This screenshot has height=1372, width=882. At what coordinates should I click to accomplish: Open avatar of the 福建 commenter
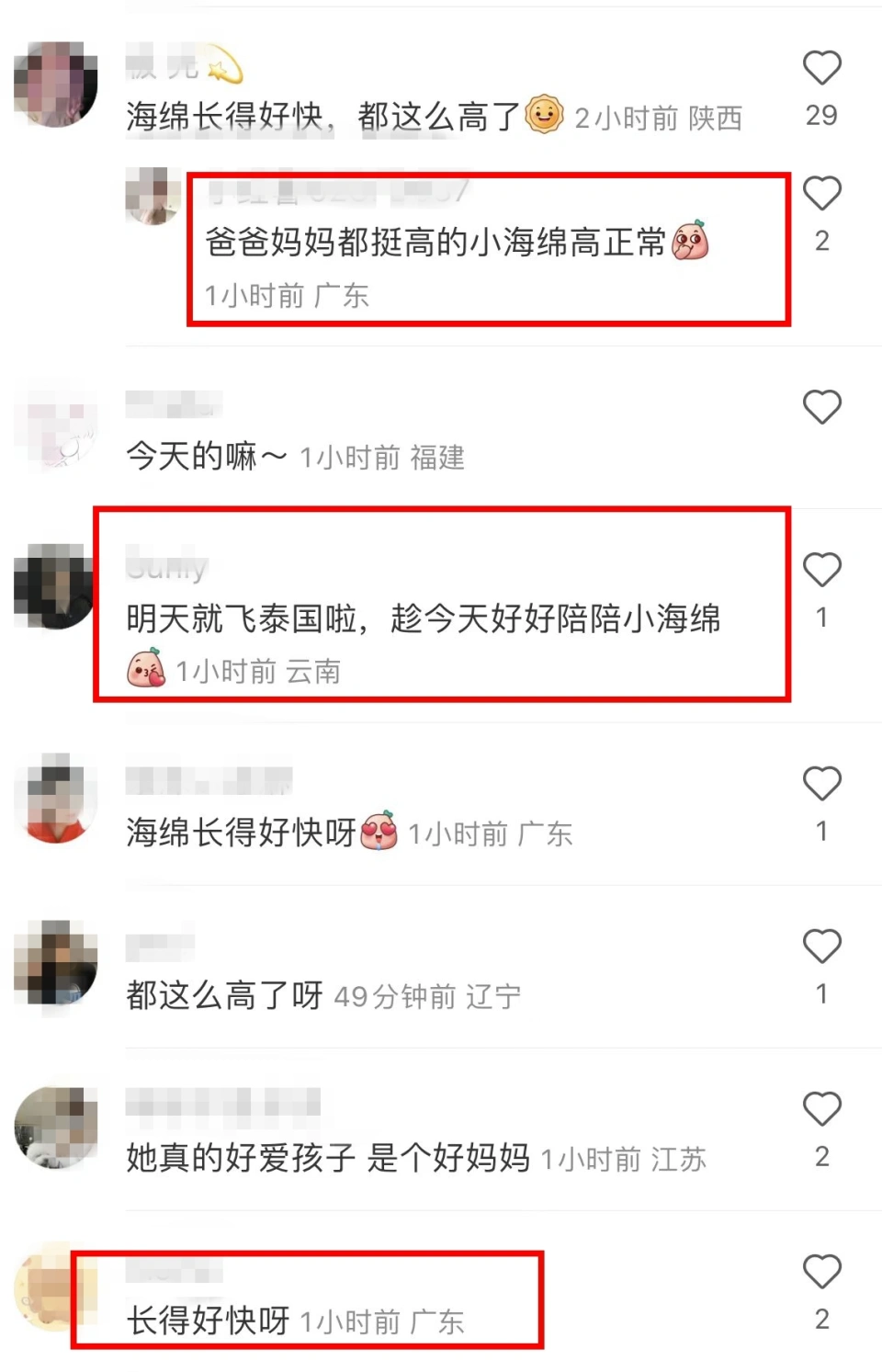point(55,428)
